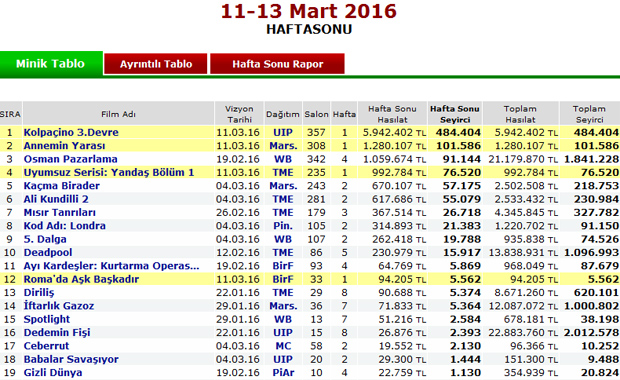Click PiAr distributor in Gizli Dünya row
The image size is (620, 380).
(x=283, y=373)
